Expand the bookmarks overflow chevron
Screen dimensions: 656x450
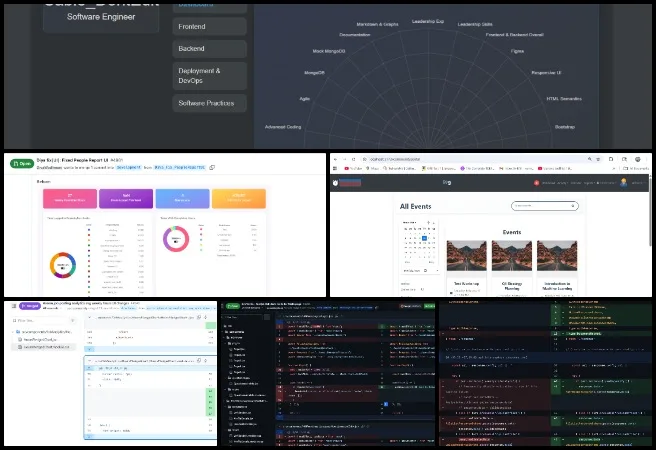(x=614, y=169)
